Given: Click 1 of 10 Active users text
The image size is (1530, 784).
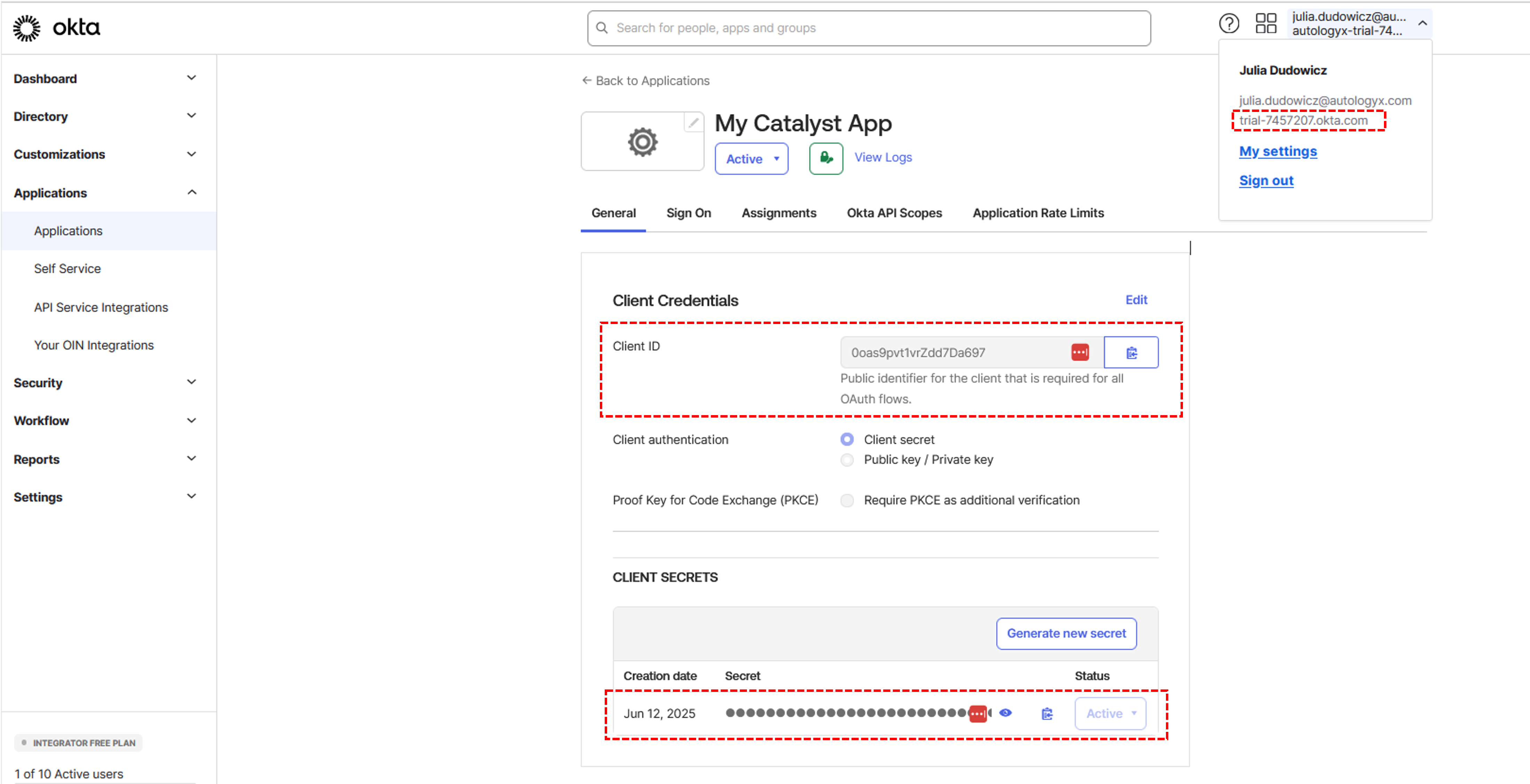Looking at the screenshot, I should (x=69, y=773).
